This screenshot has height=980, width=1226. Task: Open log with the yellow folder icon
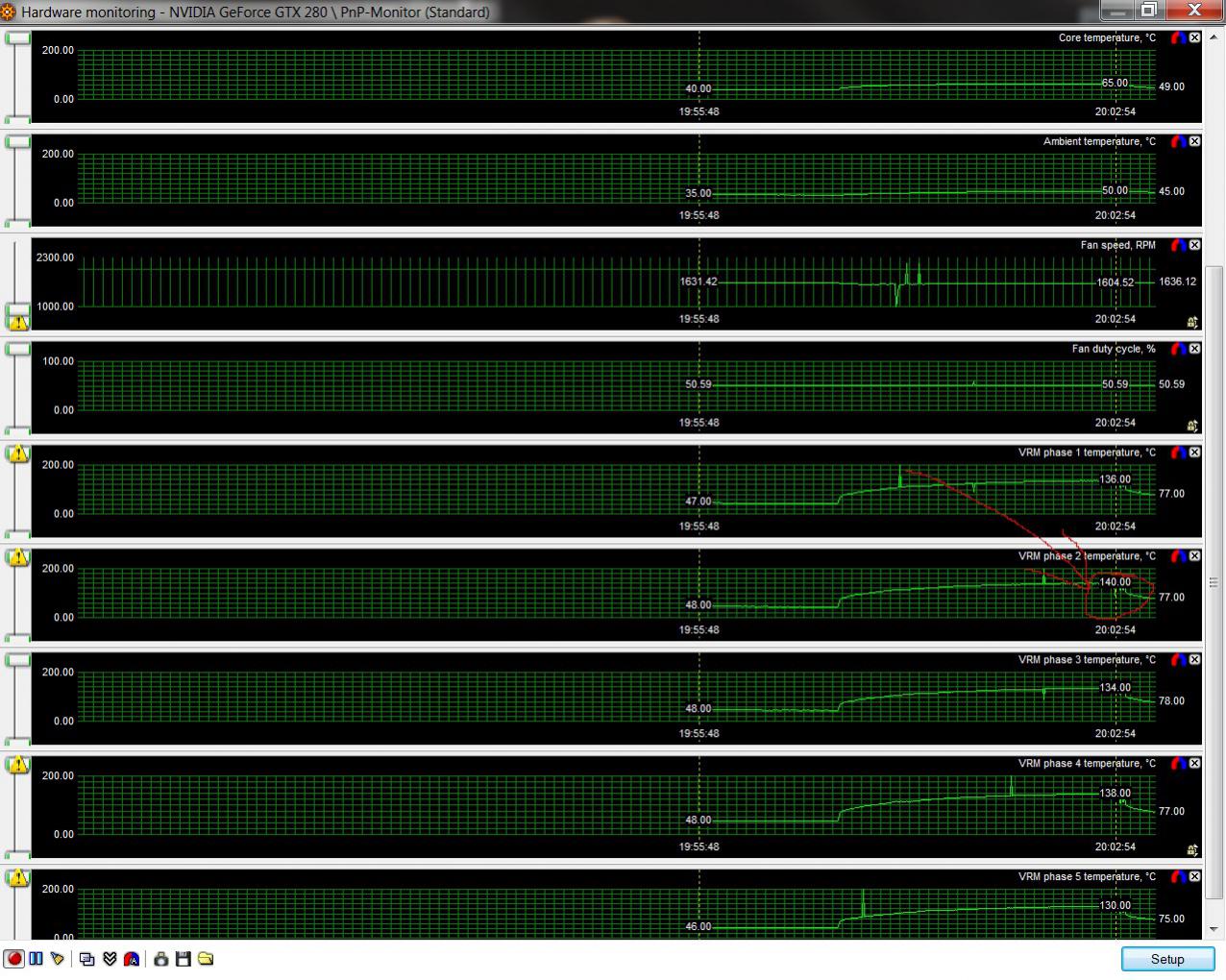tap(206, 959)
